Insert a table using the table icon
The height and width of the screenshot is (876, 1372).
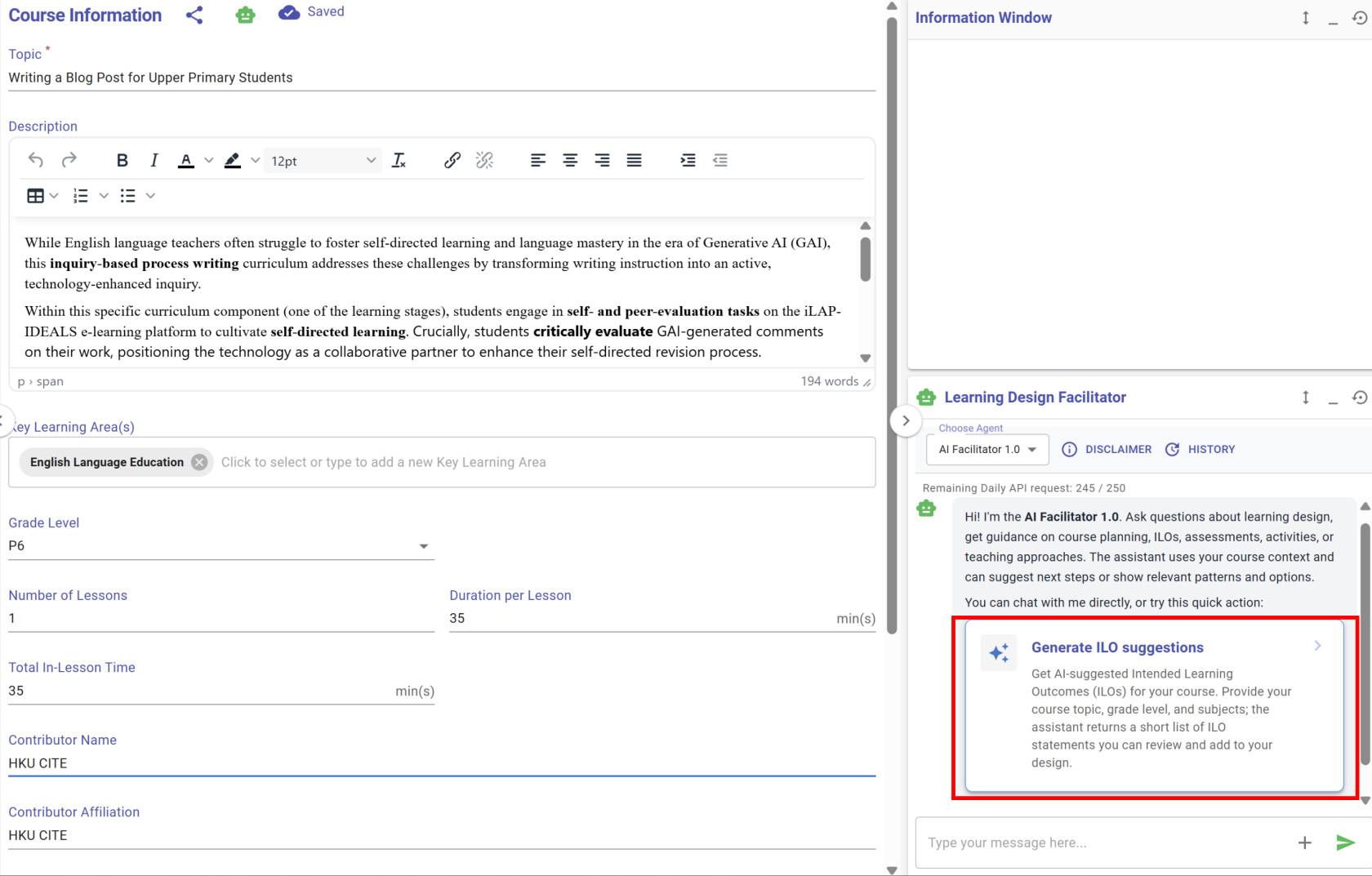tap(36, 196)
